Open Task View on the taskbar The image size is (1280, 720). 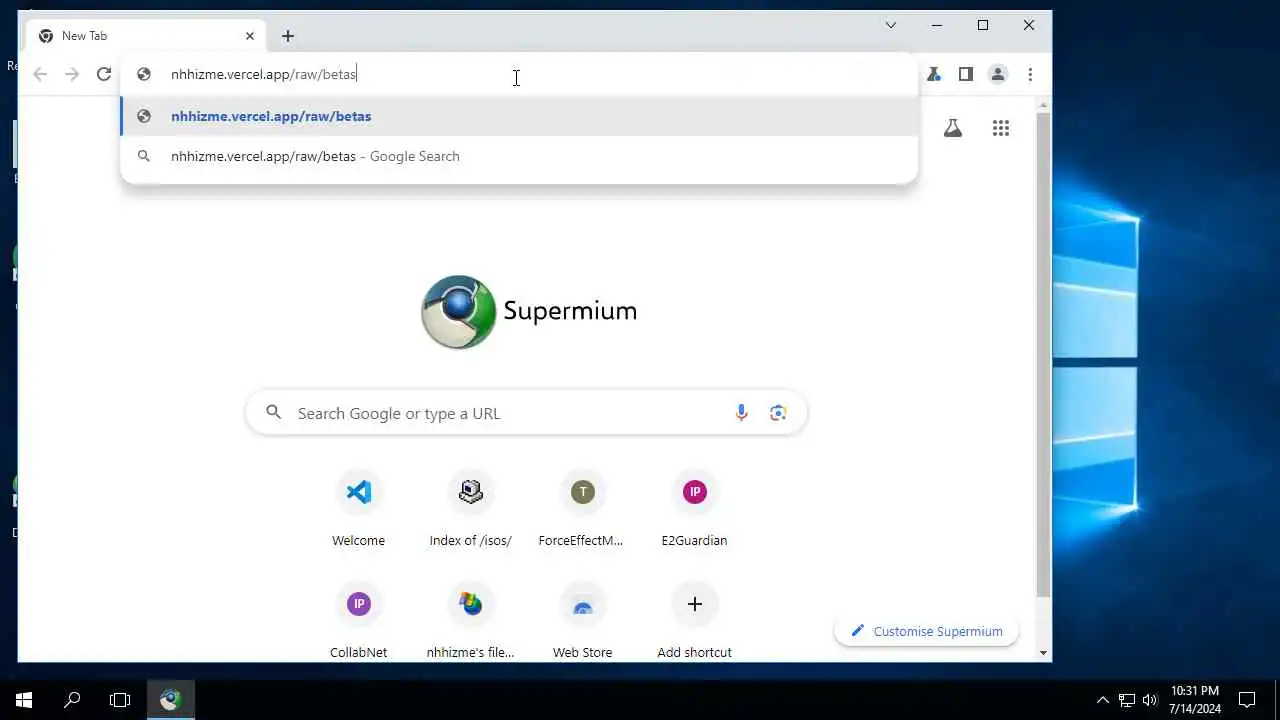coord(120,700)
